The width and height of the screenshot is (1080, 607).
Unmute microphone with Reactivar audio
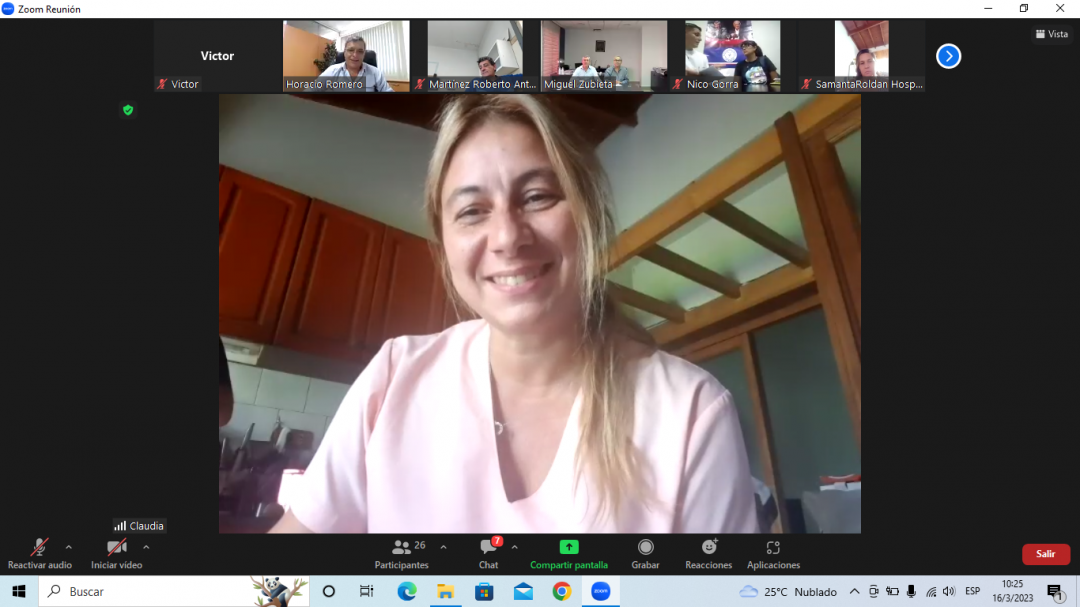[39, 554]
